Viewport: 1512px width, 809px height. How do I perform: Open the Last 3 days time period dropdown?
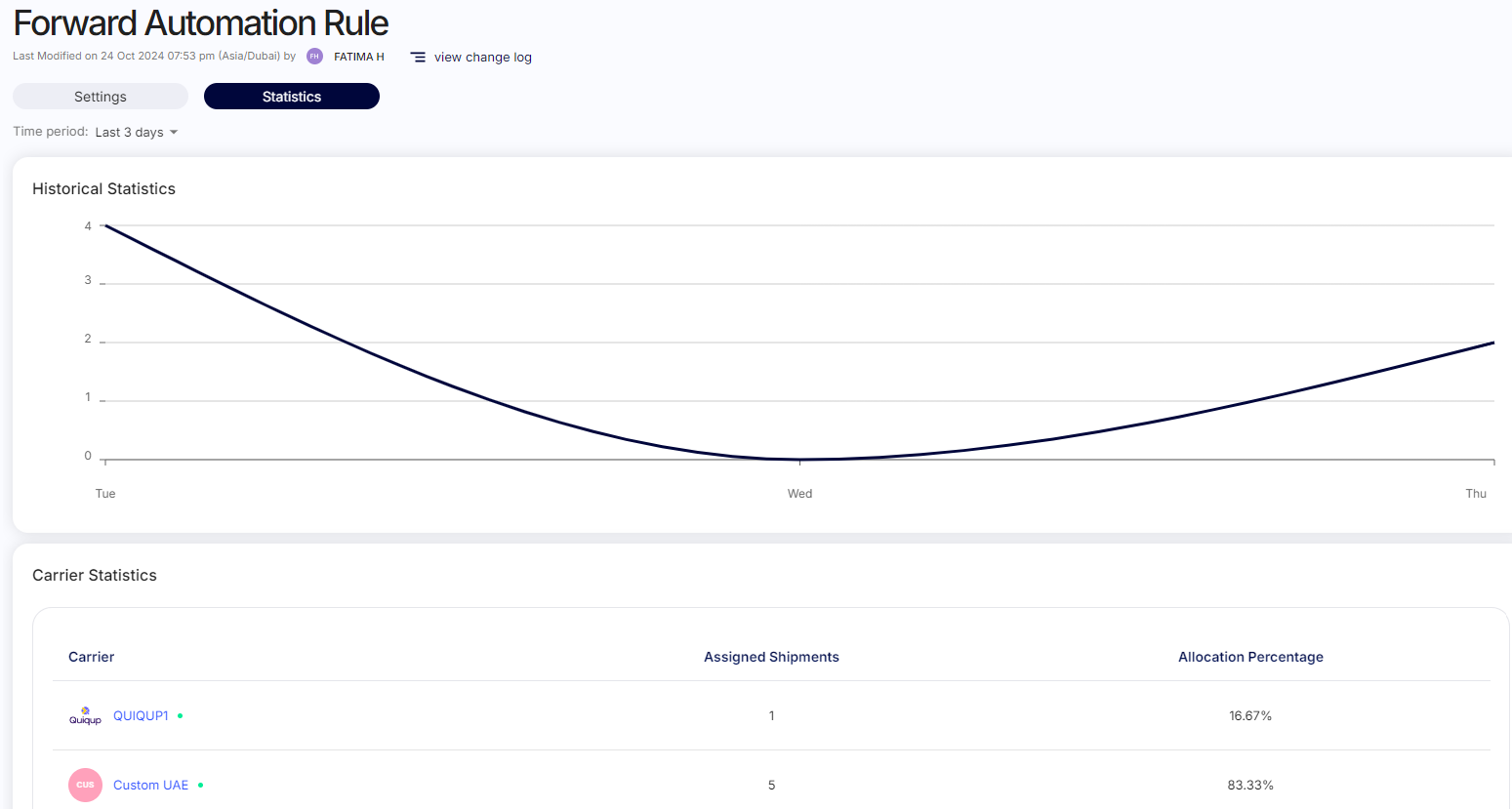click(137, 133)
